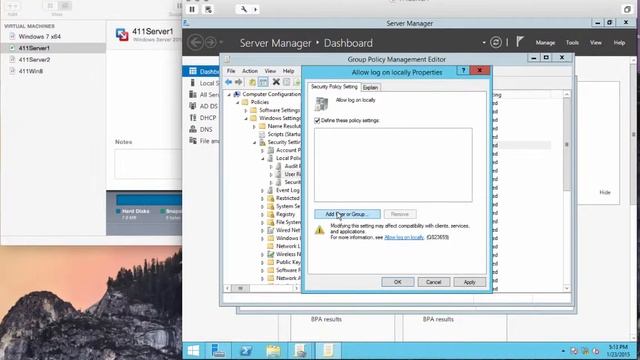Select 411Win8 virtual machine in list
Screen dimensions: 640x360
(x=31, y=71)
